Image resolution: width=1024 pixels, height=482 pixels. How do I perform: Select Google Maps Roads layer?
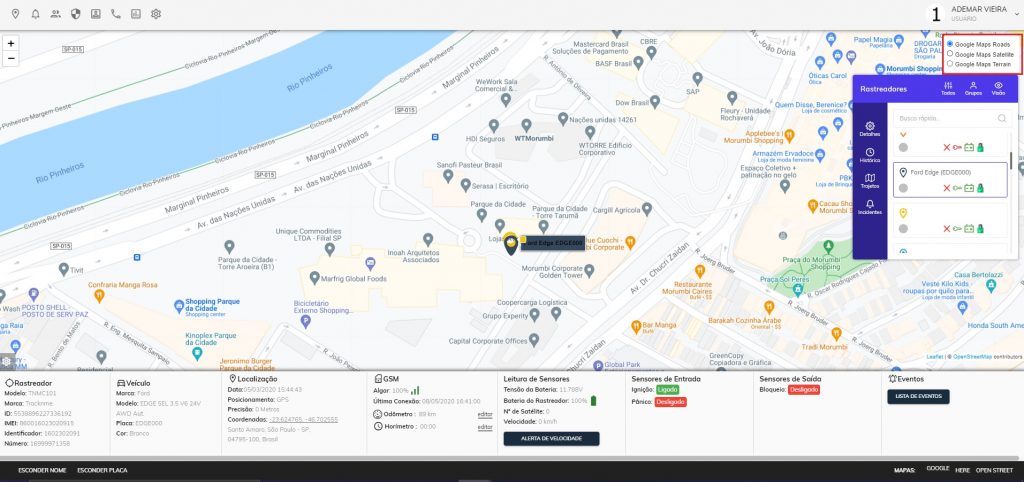pyautogui.click(x=950, y=44)
